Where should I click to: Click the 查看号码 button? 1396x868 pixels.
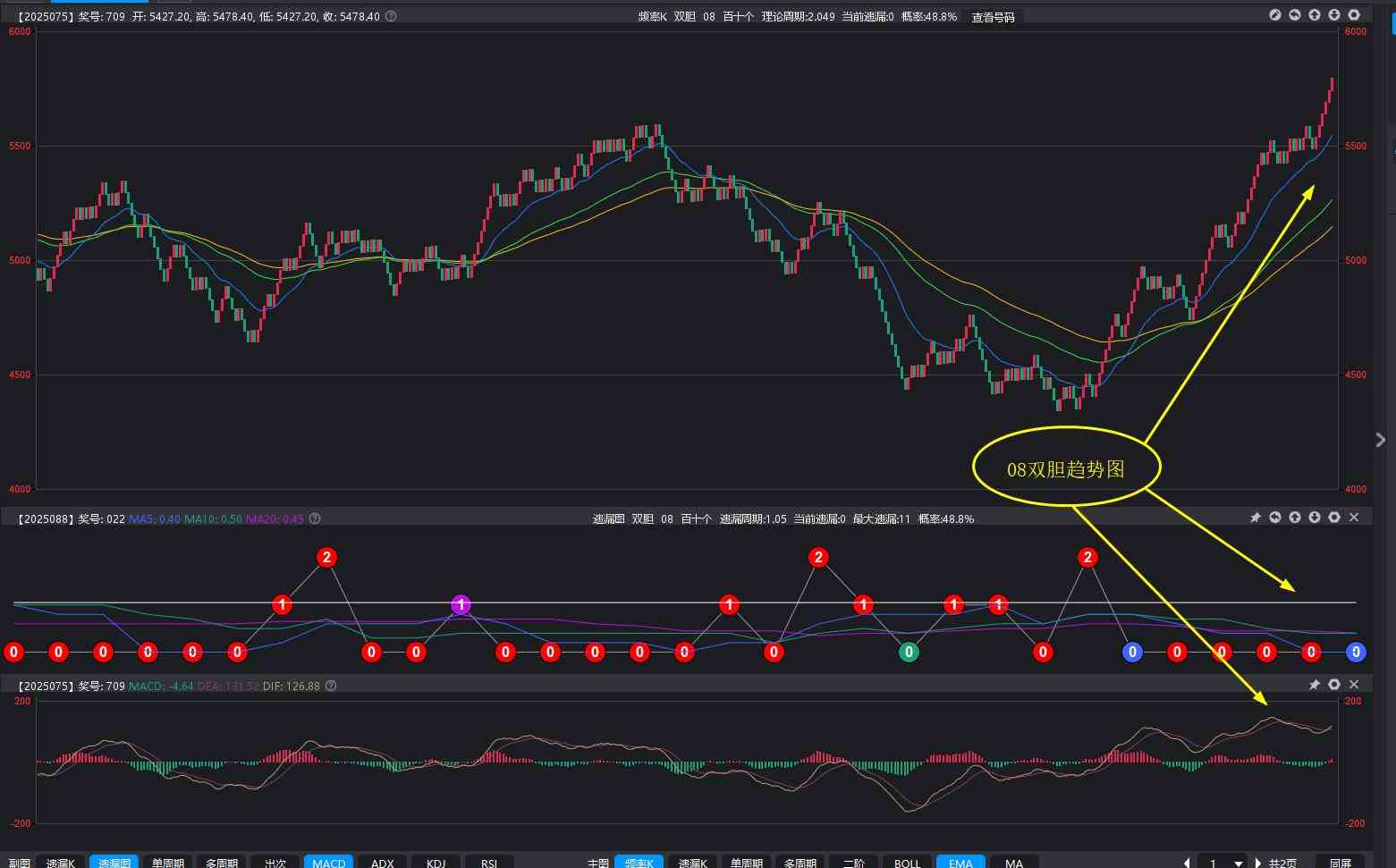[x=993, y=17]
